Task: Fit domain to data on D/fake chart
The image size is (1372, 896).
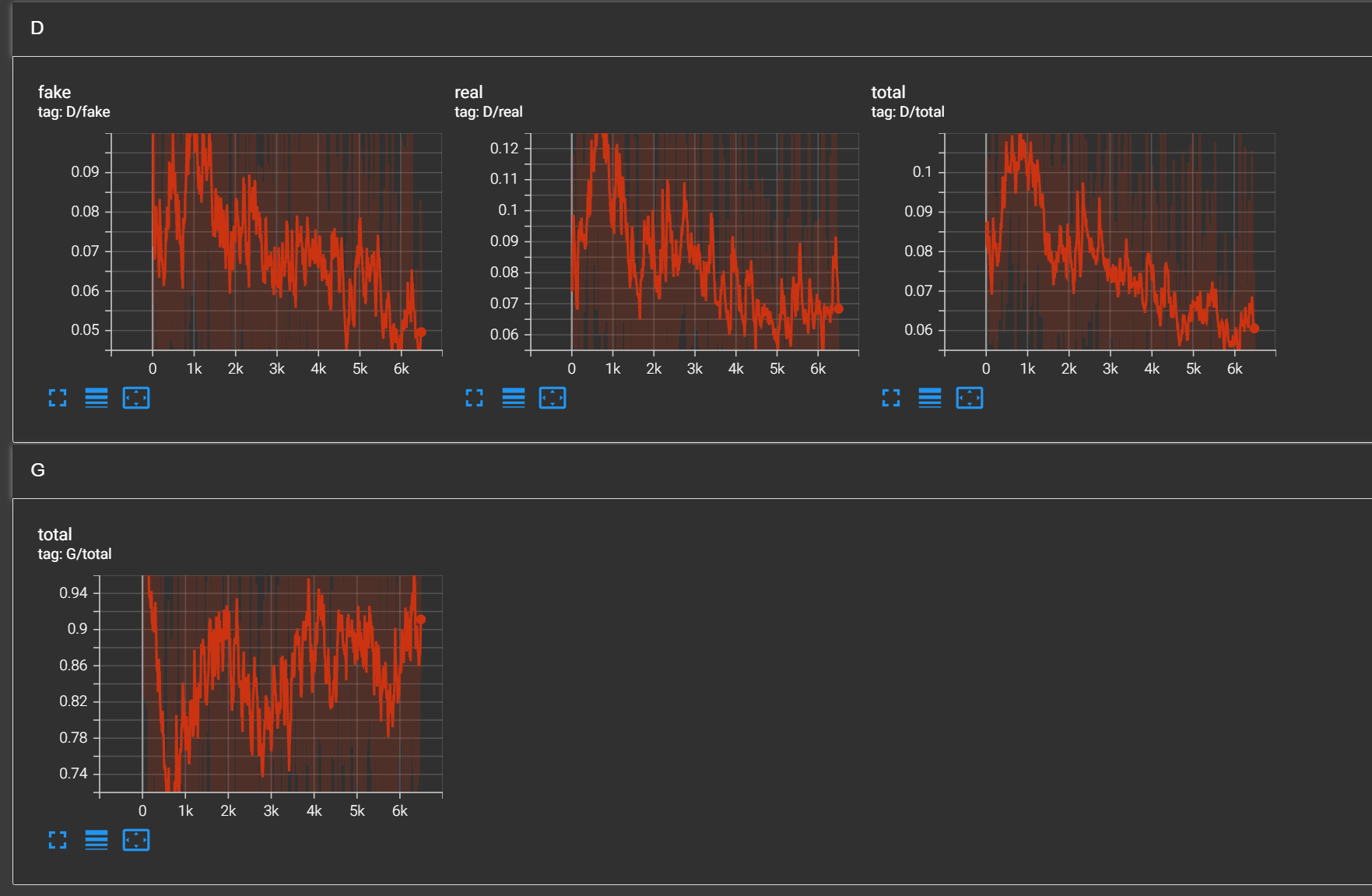Action: 136,398
